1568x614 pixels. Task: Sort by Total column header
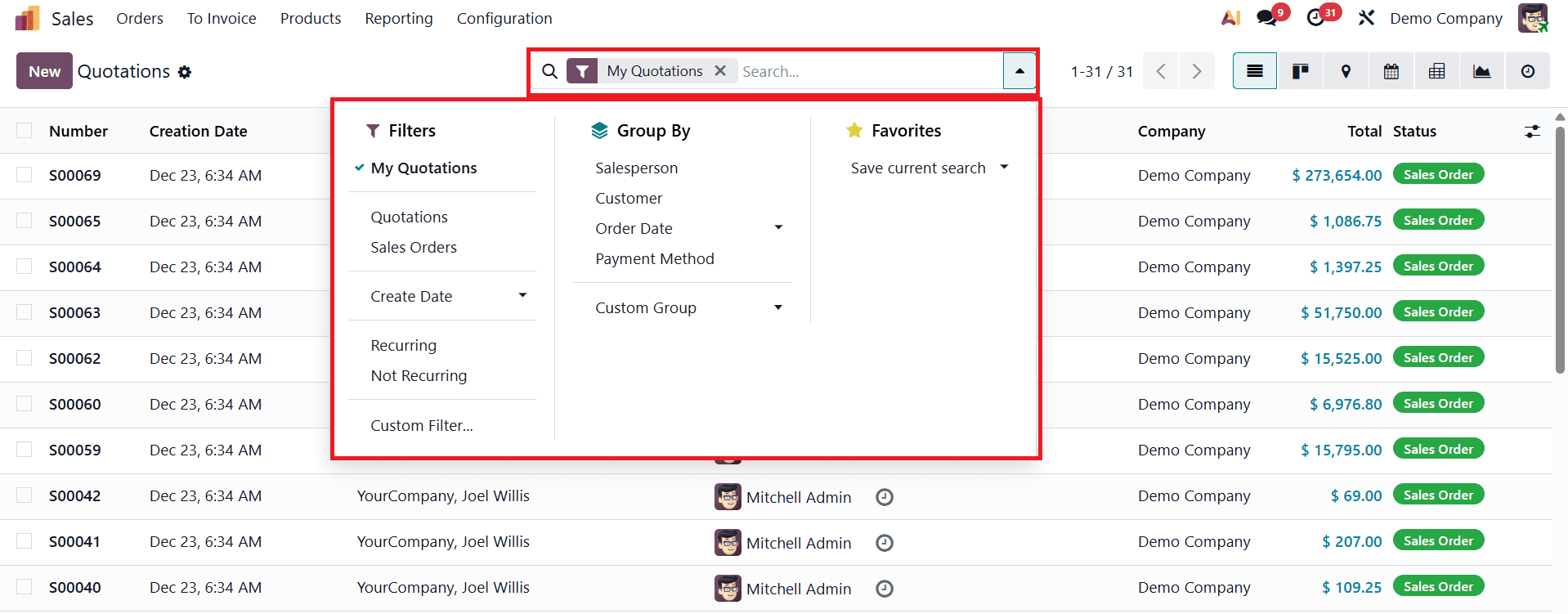coord(1364,131)
